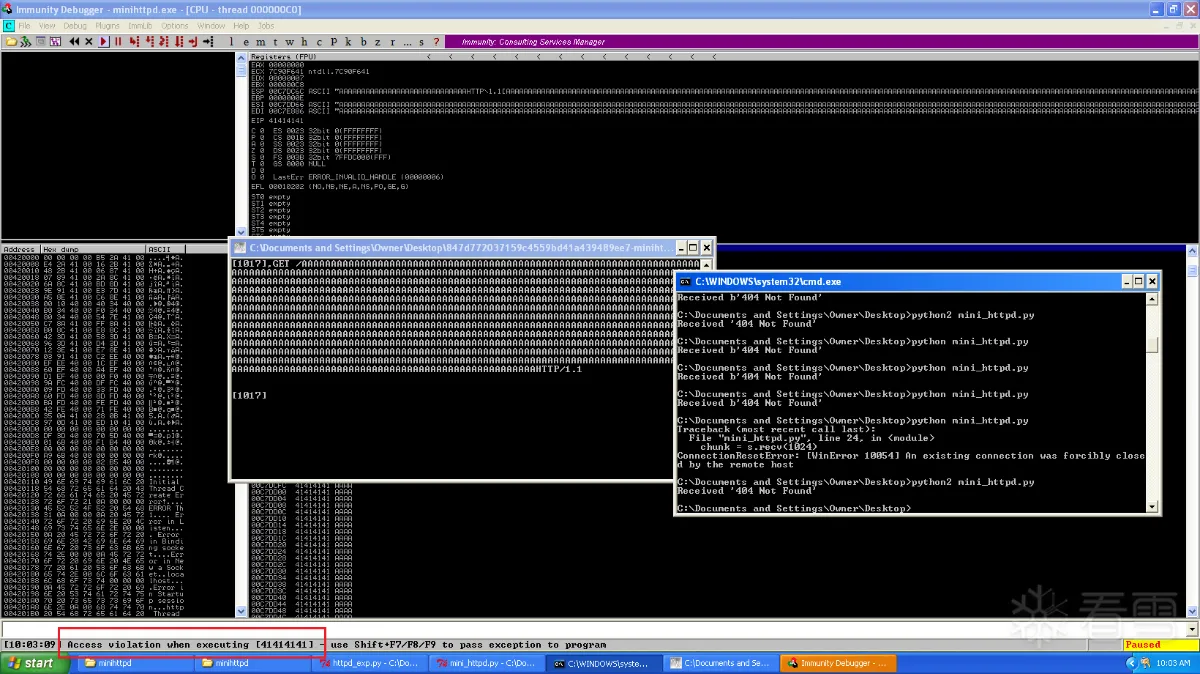Click the 'z' toolbar button
The width and height of the screenshot is (1200, 674).
point(377,41)
